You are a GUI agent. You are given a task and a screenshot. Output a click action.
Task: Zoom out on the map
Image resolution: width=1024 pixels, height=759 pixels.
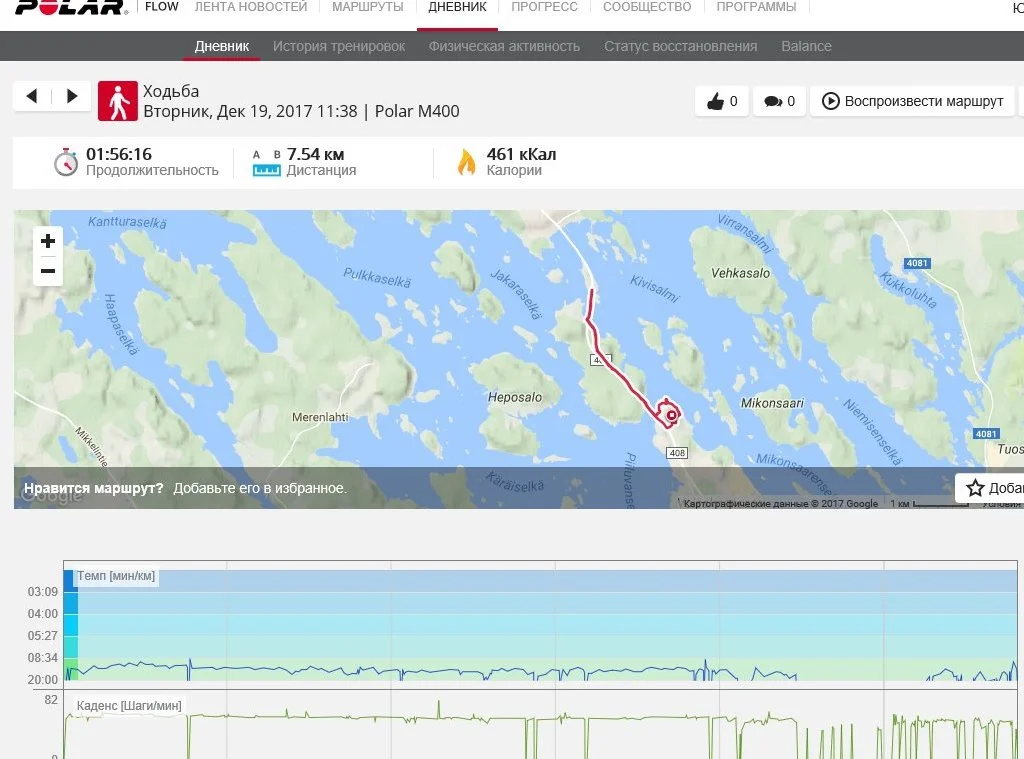[48, 271]
